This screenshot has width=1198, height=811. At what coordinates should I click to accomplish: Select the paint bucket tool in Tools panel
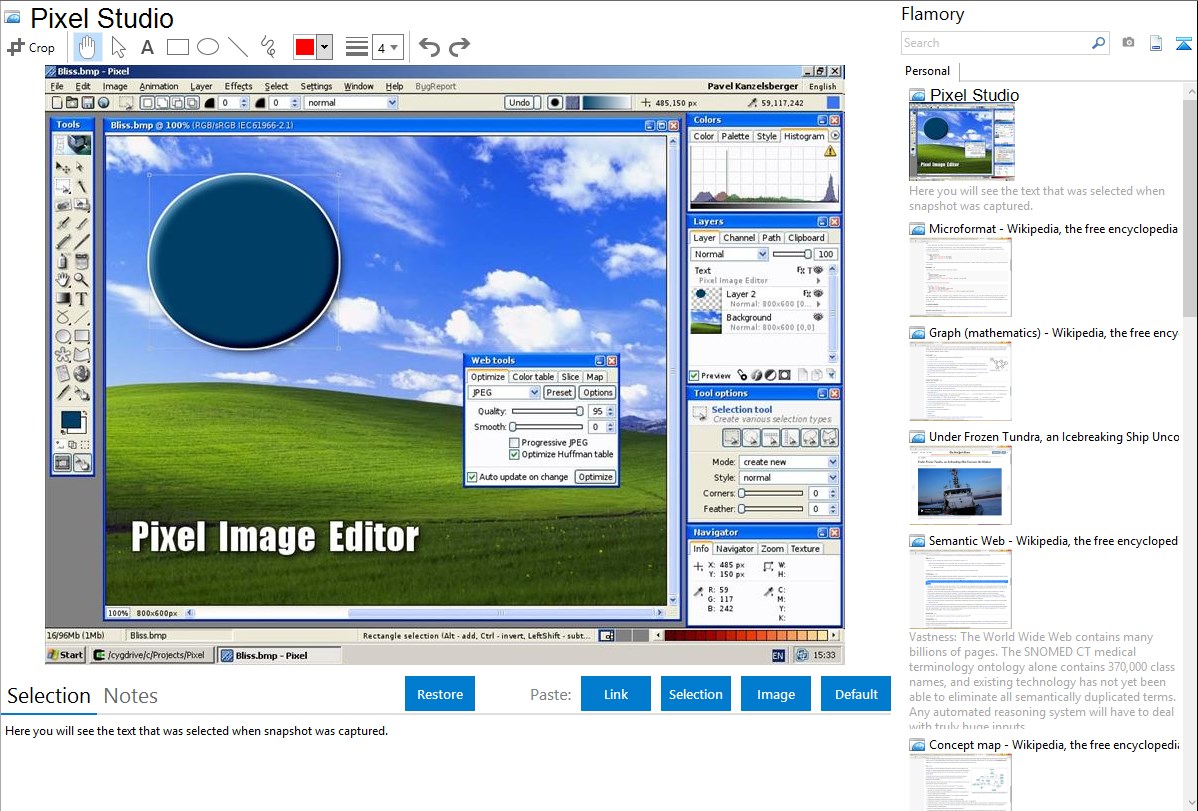pyautogui.click(x=82, y=260)
